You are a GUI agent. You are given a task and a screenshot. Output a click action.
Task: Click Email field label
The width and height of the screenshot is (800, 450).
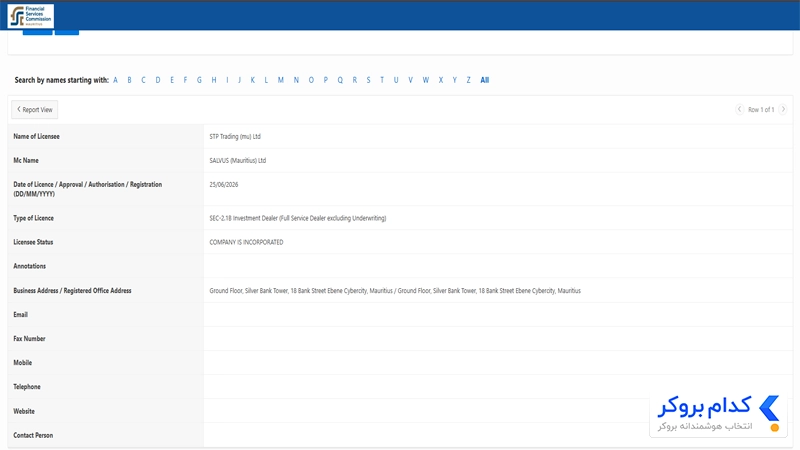click(20, 314)
